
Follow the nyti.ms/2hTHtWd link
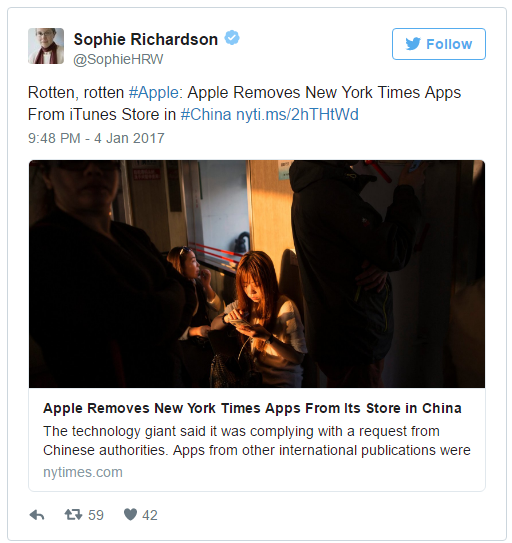(297, 115)
